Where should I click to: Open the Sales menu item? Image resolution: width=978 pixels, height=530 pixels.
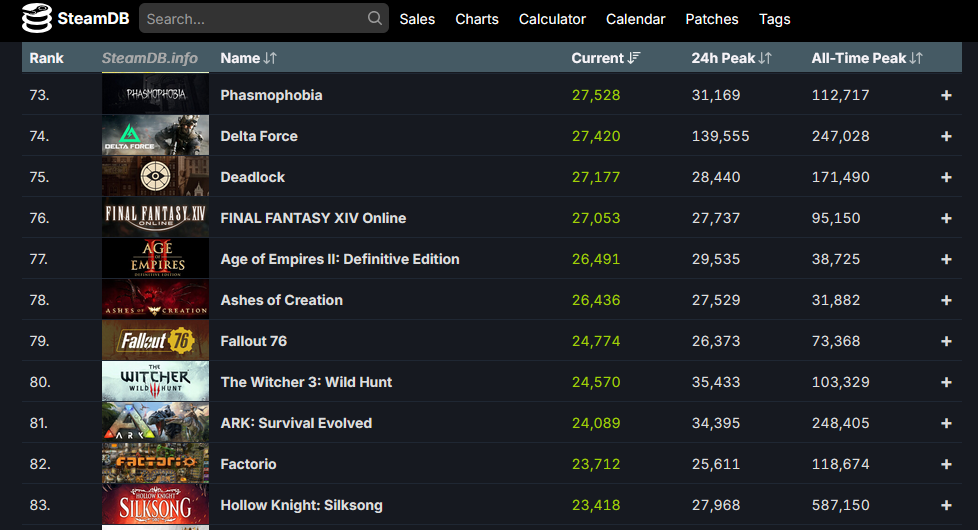click(417, 19)
